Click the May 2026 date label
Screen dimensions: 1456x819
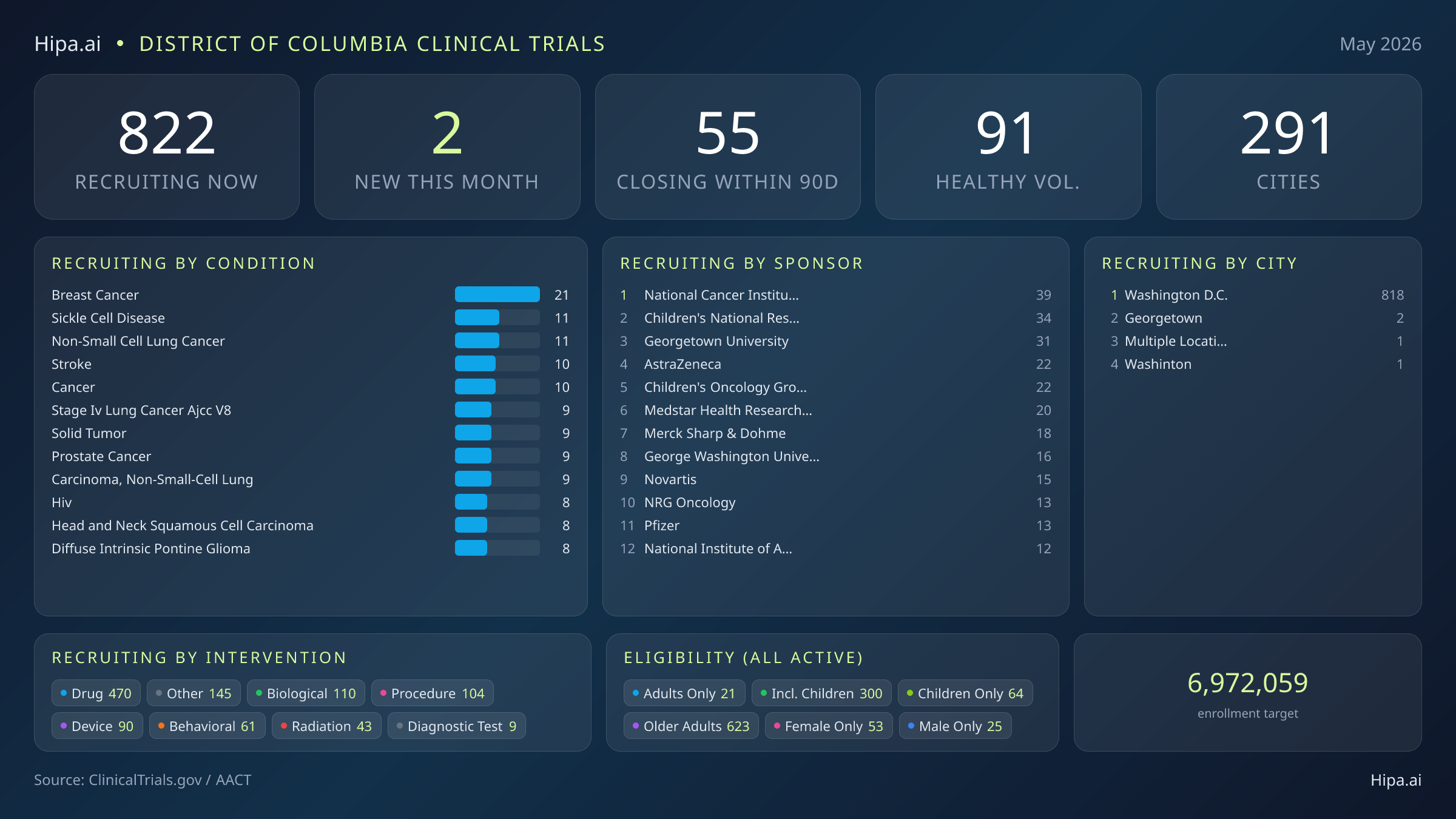pos(1380,44)
